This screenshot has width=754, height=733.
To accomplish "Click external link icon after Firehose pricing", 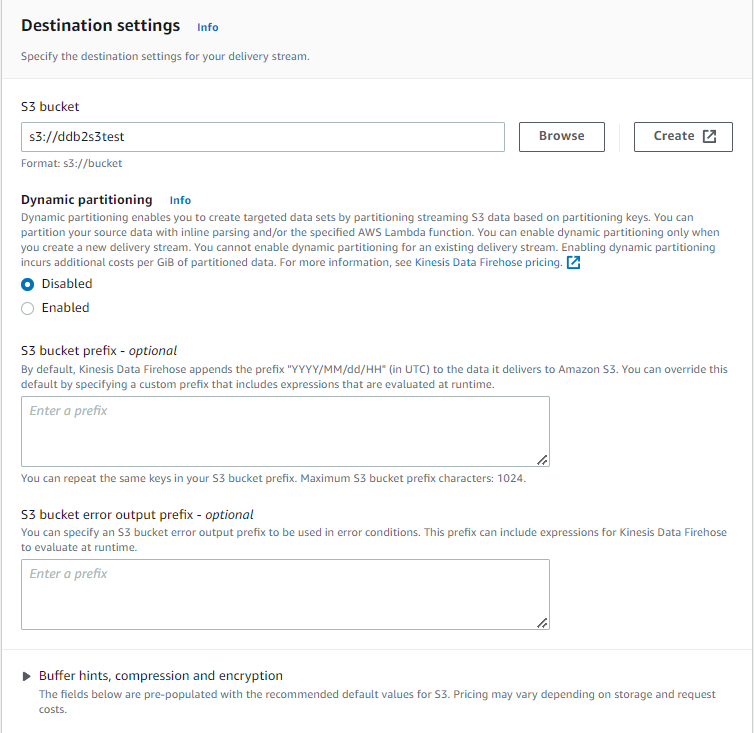I will tap(573, 263).
